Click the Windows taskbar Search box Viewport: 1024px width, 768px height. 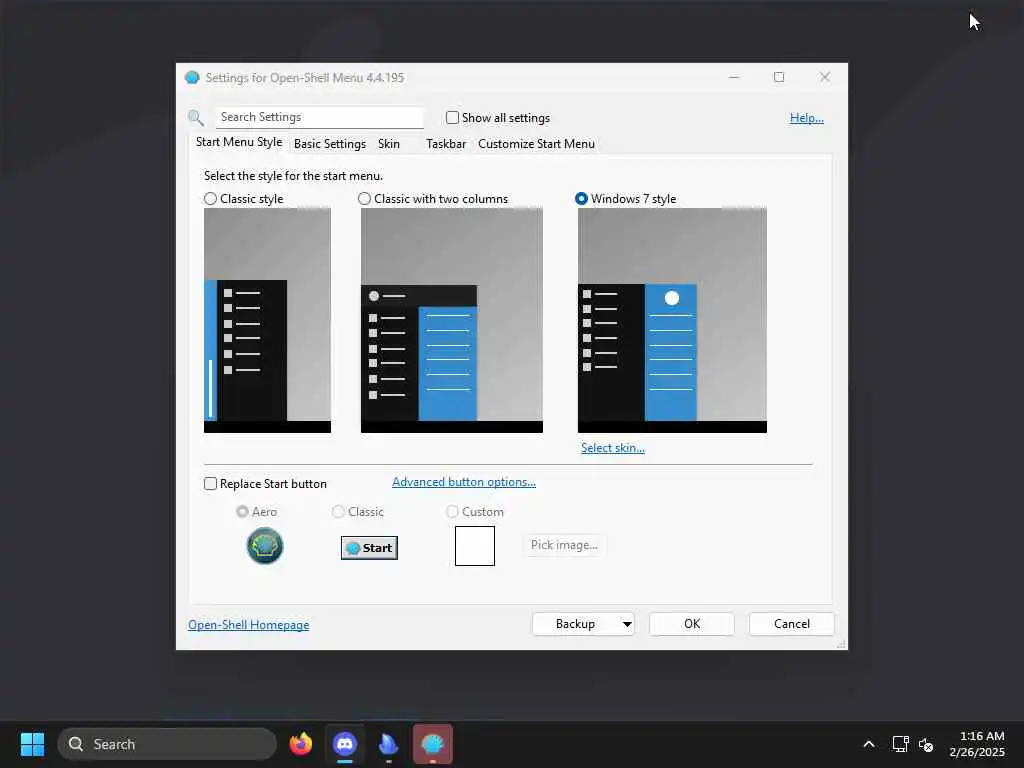[x=167, y=744]
